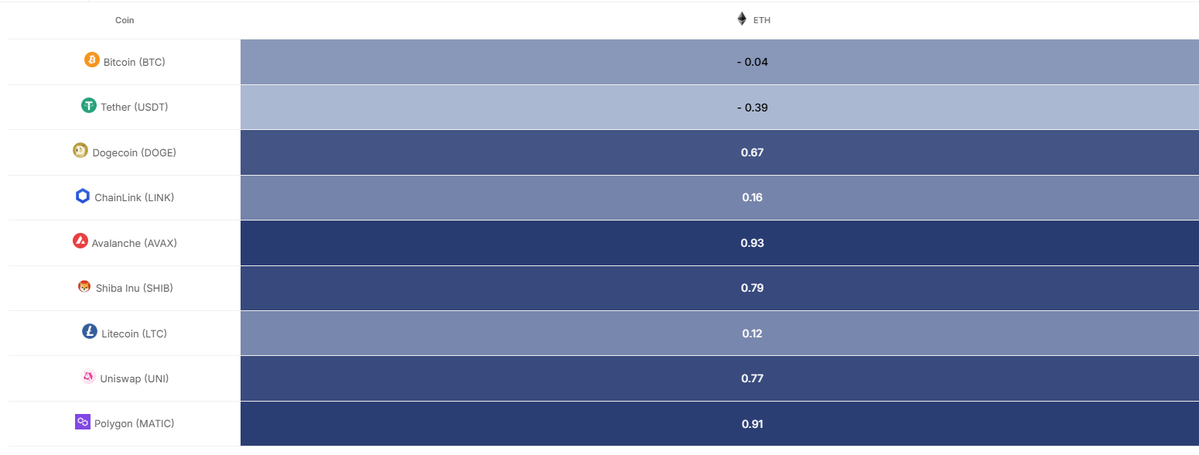
Task: Click the -0.04 Bitcoin correlation cell
Action: click(752, 62)
